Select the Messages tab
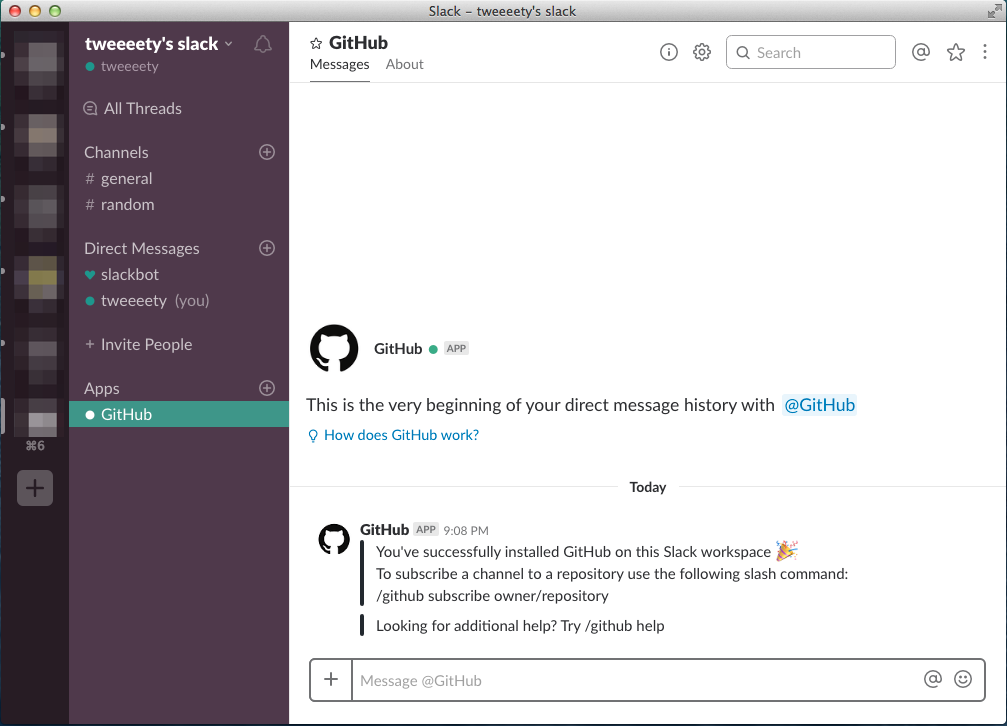Image resolution: width=1007 pixels, height=726 pixels. pyautogui.click(x=340, y=64)
